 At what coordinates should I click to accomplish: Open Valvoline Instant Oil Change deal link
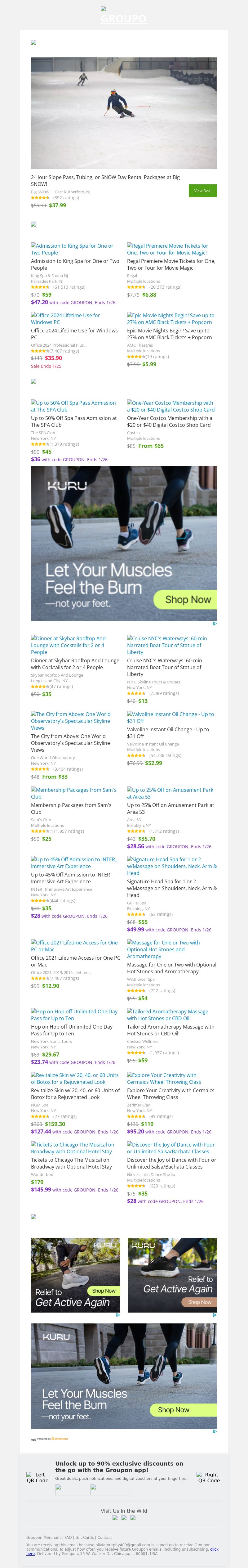[170, 717]
